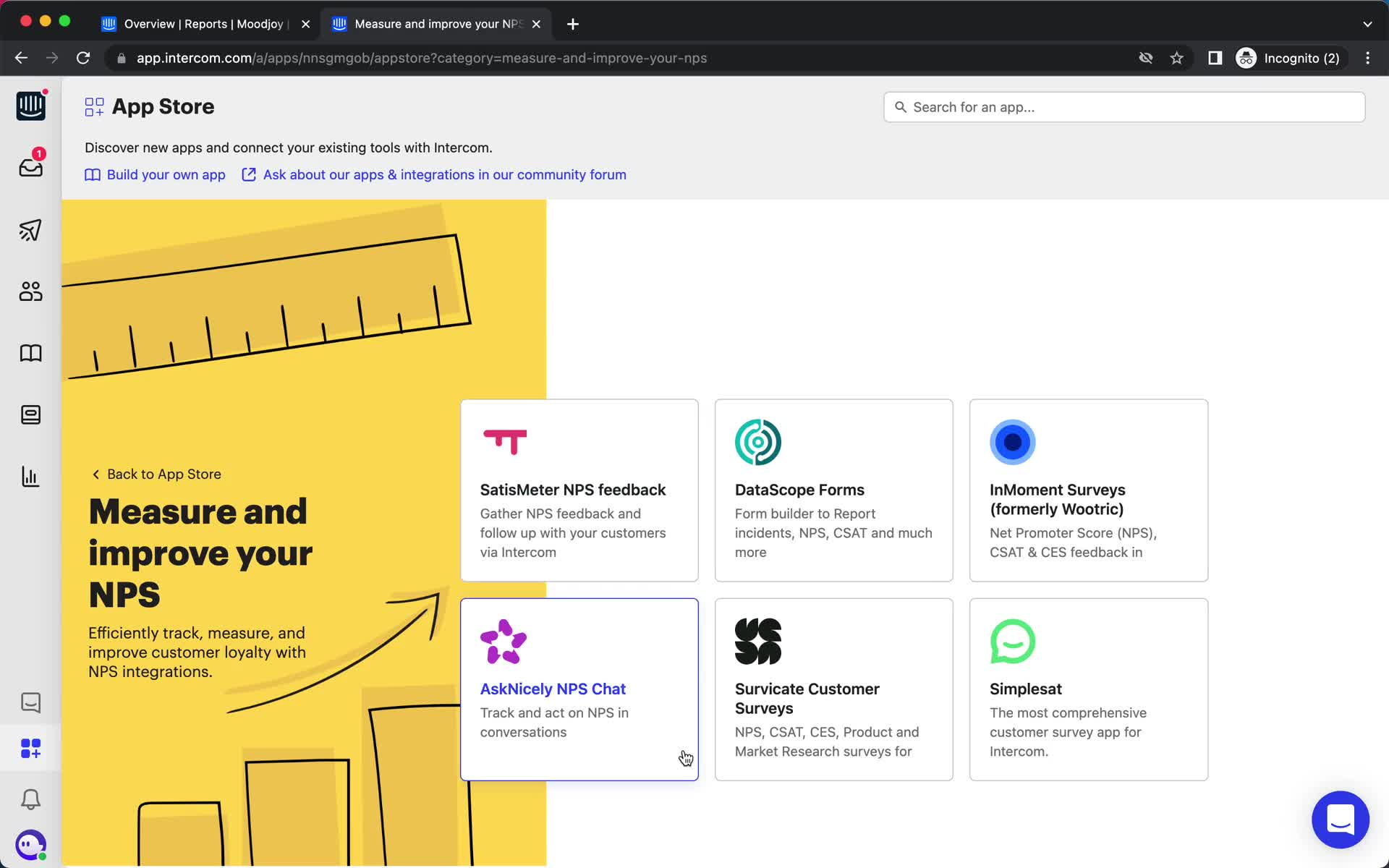Click 'Gather NPS feedback and follow up' description
Screen dimensions: 1389x868
coord(573,533)
